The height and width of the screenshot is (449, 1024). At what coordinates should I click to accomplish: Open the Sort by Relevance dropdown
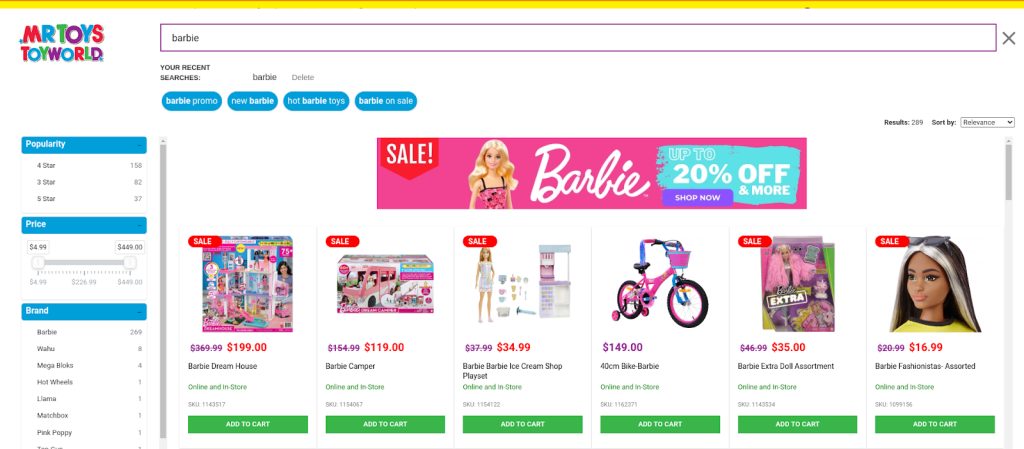point(987,123)
